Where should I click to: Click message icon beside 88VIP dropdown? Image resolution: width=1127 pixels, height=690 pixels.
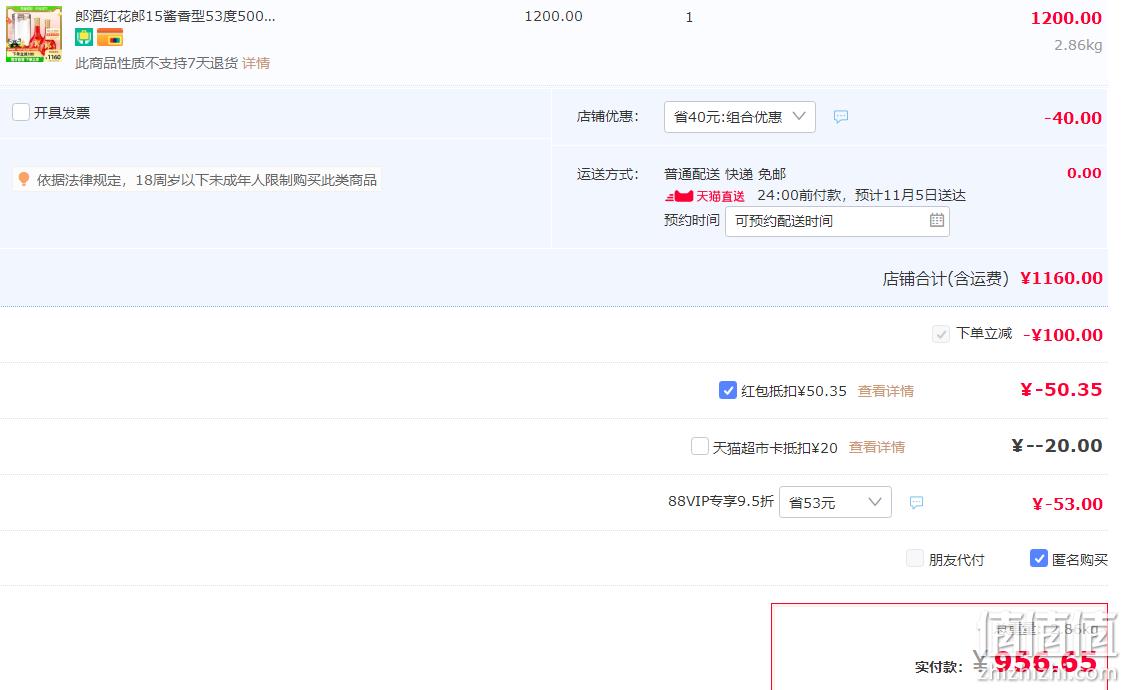pyautogui.click(x=916, y=502)
